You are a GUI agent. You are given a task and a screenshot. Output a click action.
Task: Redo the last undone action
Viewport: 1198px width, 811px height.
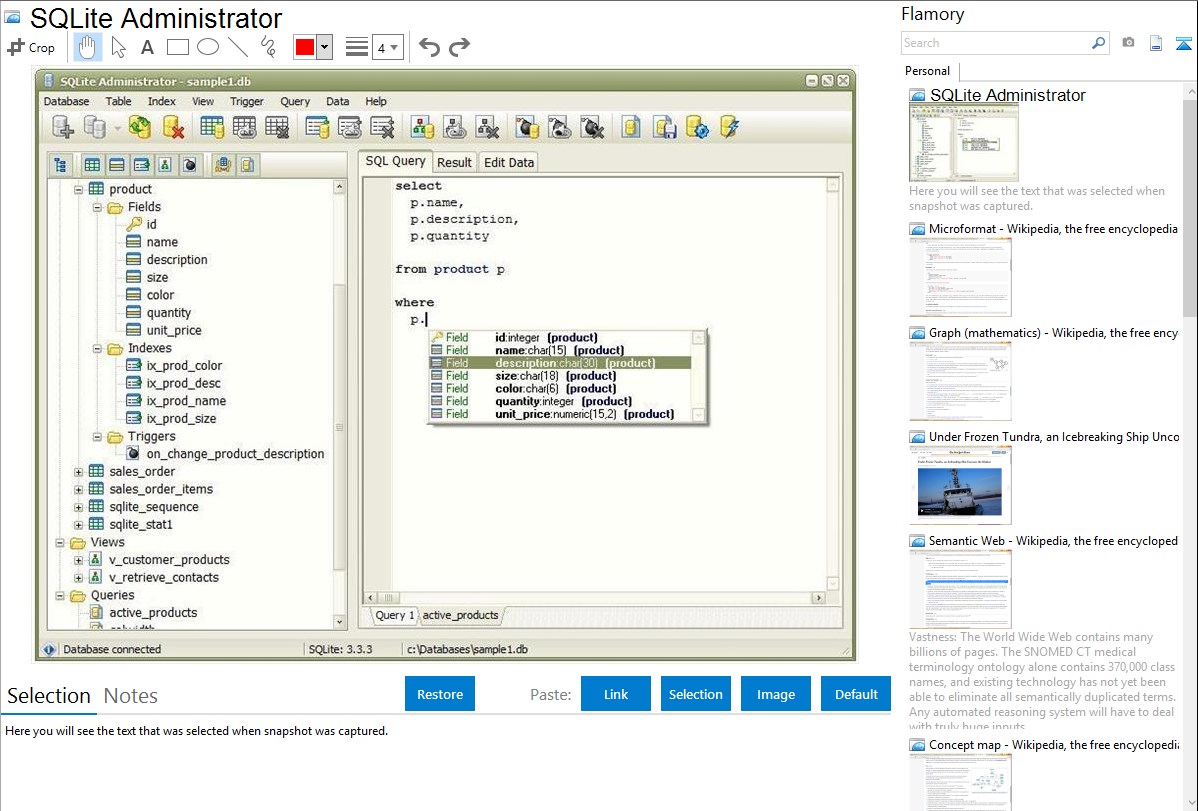[460, 47]
